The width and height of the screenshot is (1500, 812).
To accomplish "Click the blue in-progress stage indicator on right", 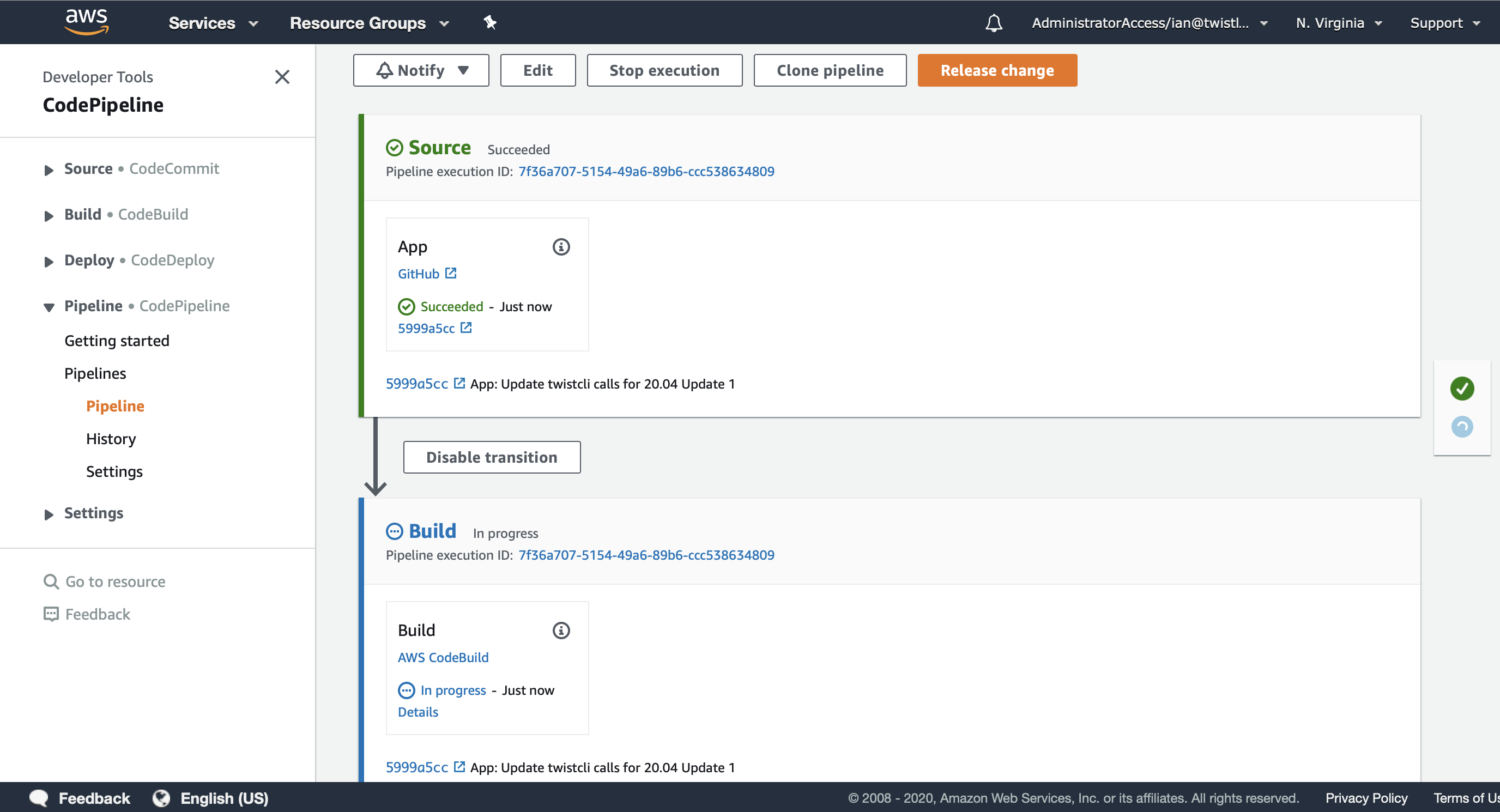I will (x=1461, y=427).
